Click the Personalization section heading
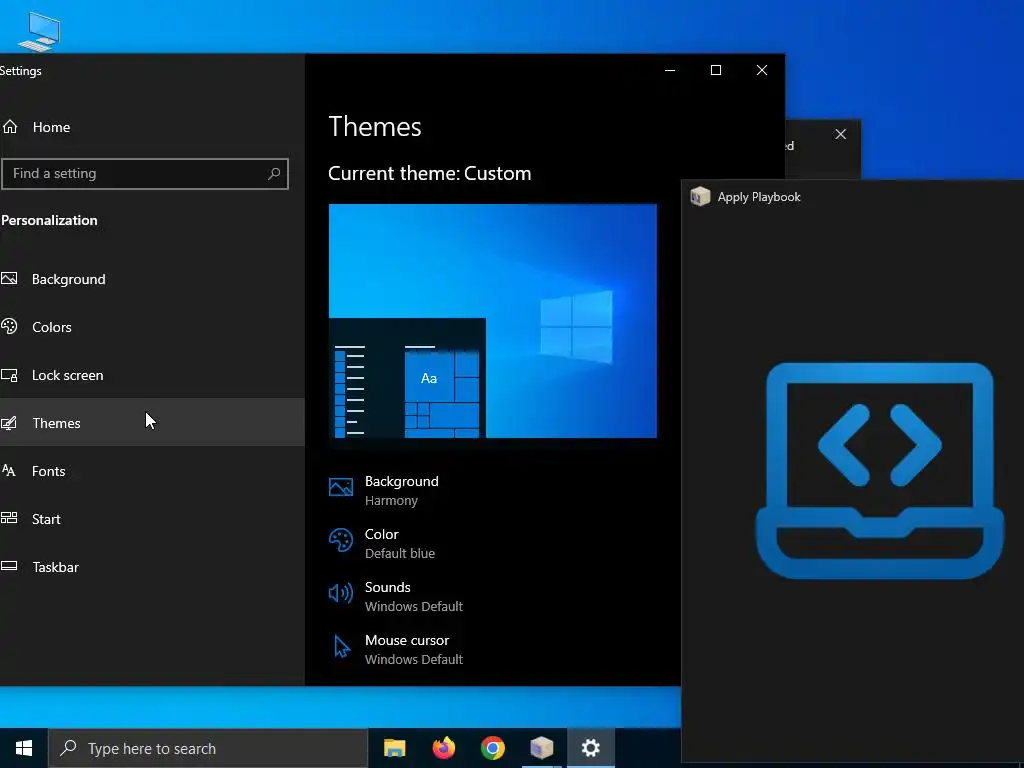The width and height of the screenshot is (1024, 768). point(49,220)
